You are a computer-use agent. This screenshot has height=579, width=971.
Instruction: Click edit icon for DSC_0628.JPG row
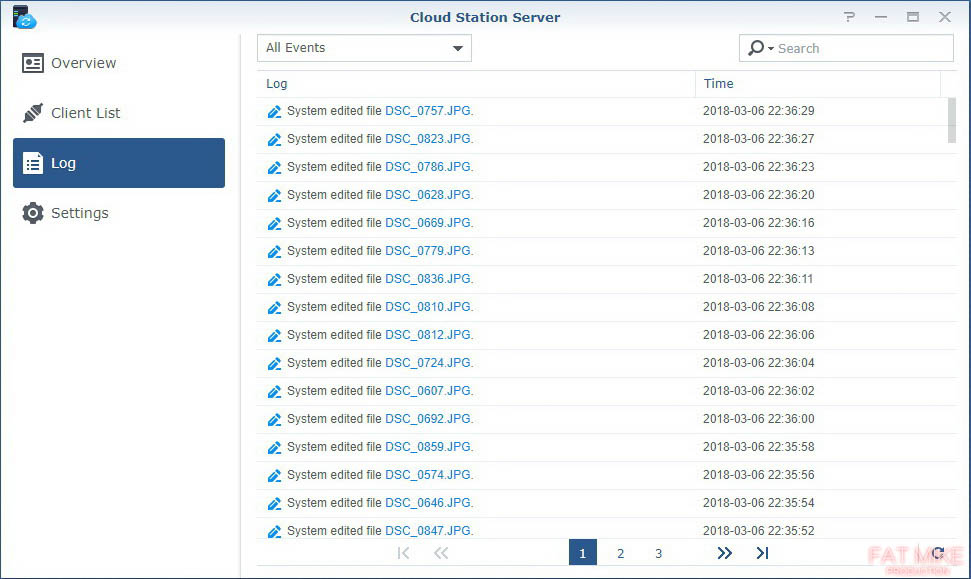click(x=274, y=195)
